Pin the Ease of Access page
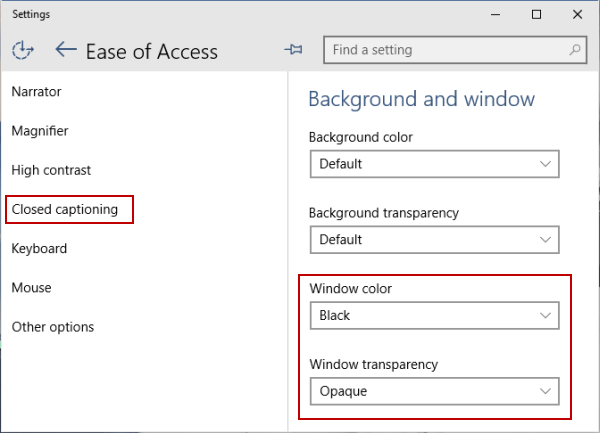 click(x=293, y=49)
